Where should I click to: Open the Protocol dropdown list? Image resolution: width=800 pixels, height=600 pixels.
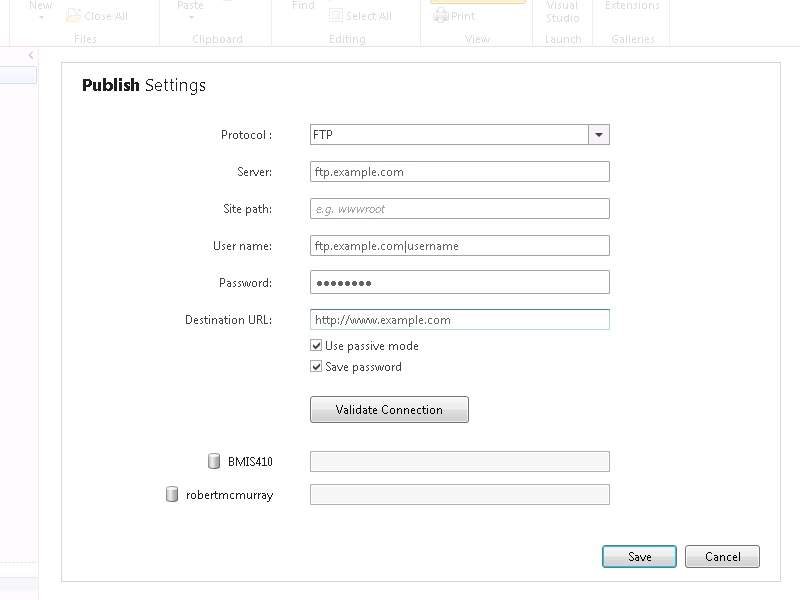(x=598, y=135)
